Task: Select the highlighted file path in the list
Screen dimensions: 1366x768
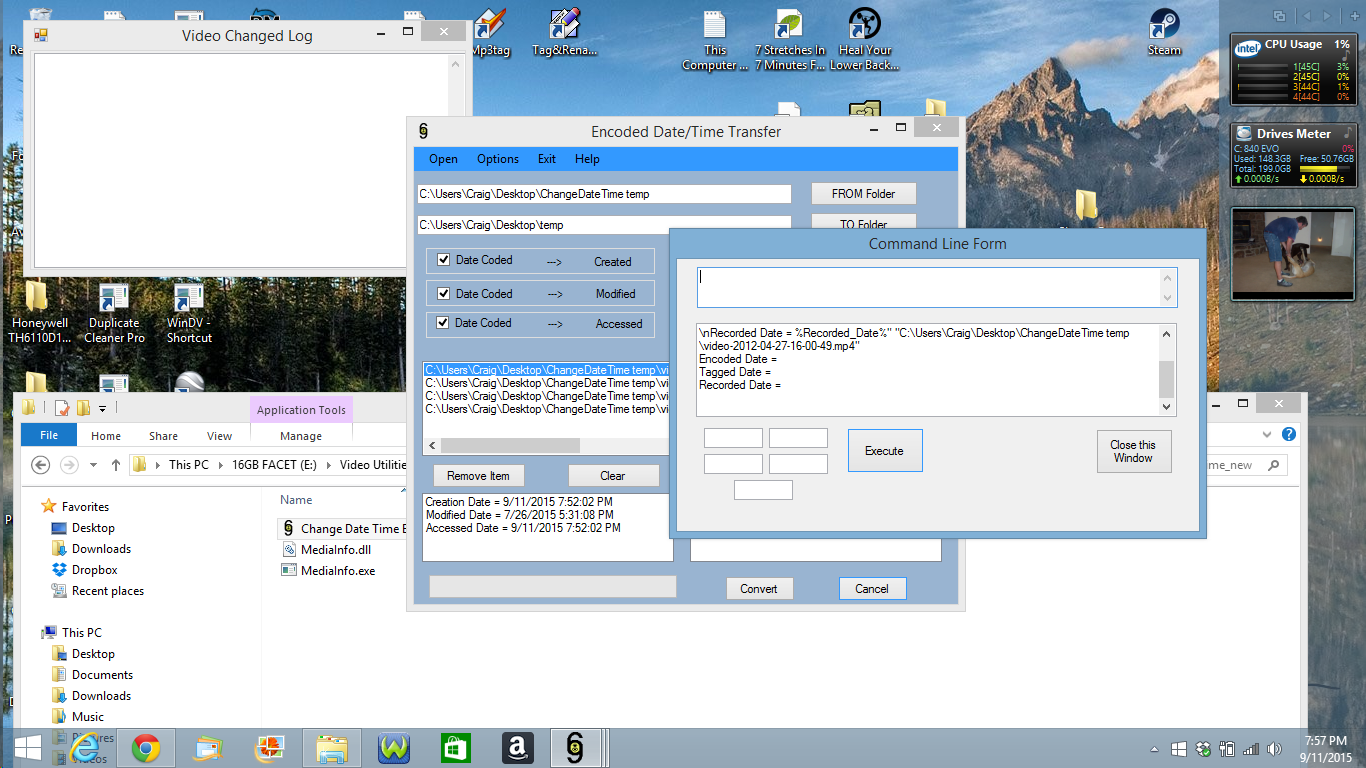Action: pos(546,370)
